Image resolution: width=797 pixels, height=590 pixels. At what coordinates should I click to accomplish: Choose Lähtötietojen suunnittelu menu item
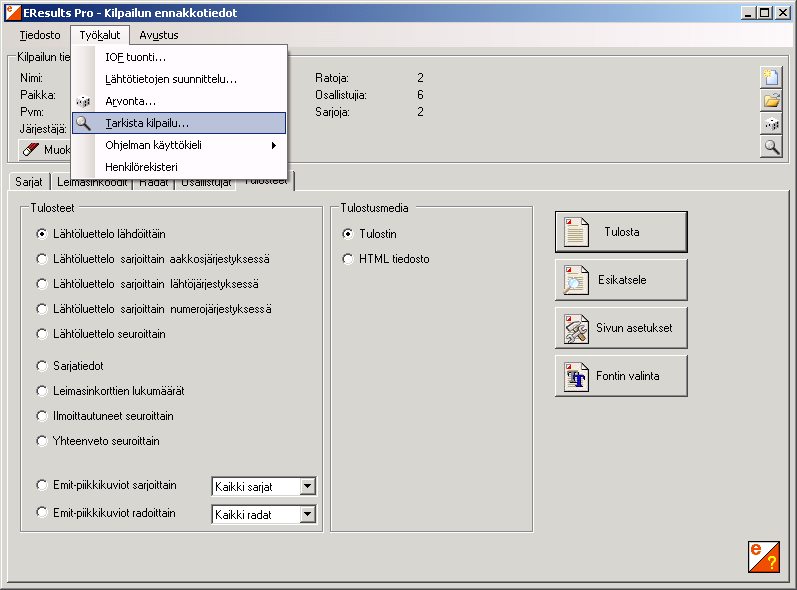tap(179, 79)
